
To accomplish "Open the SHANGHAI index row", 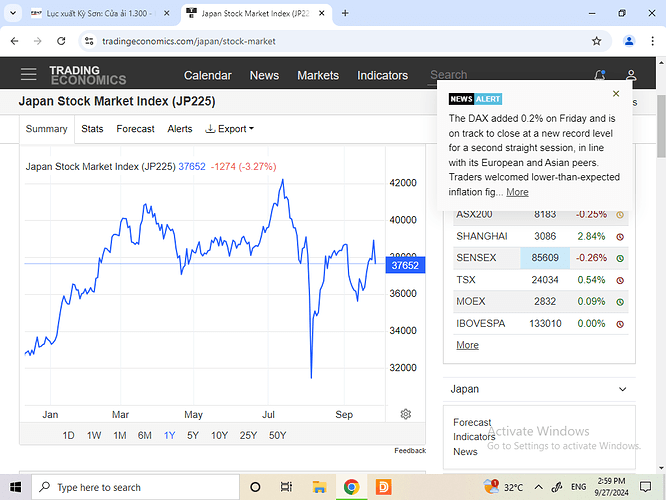I will point(540,237).
